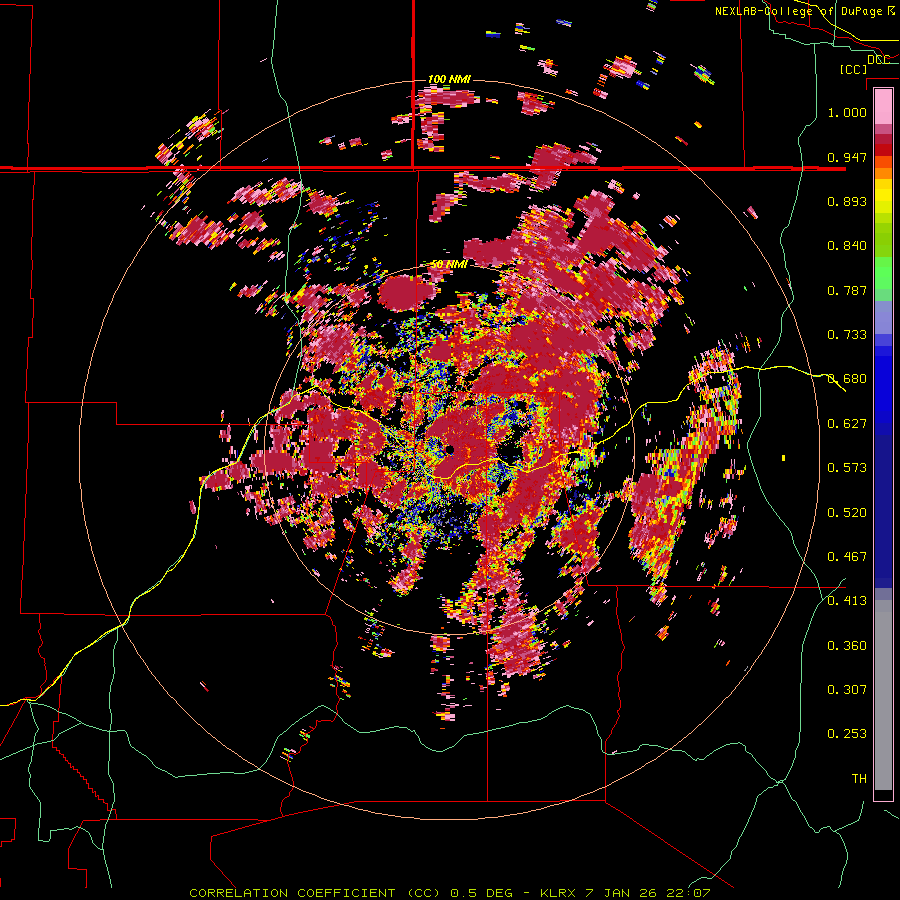Click the 0.787 legend value
This screenshot has height=900, width=900.
[847, 290]
